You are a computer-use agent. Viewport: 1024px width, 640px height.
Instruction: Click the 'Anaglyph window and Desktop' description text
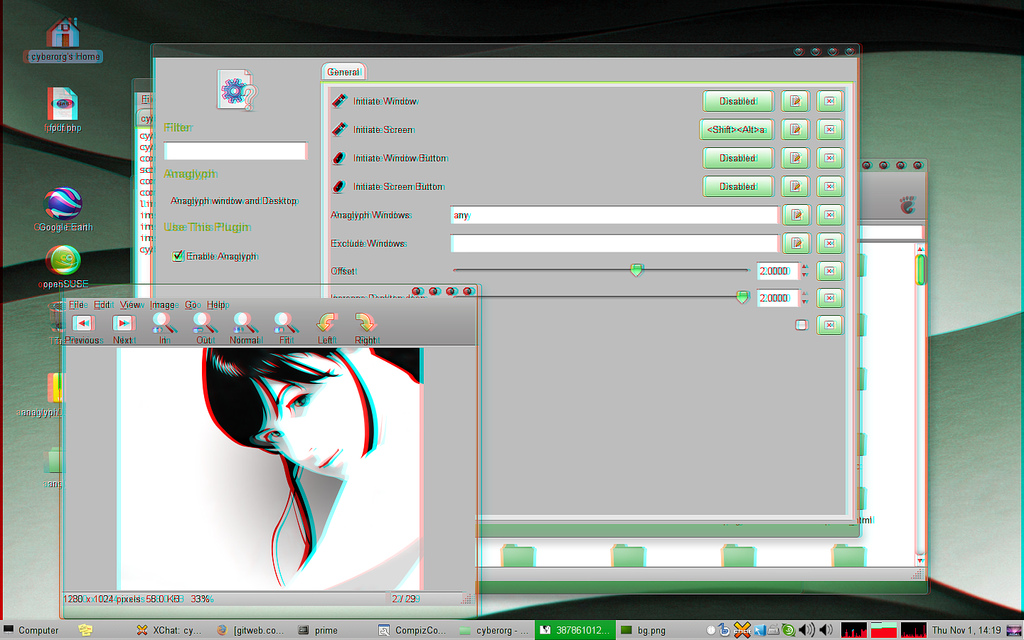pos(234,200)
